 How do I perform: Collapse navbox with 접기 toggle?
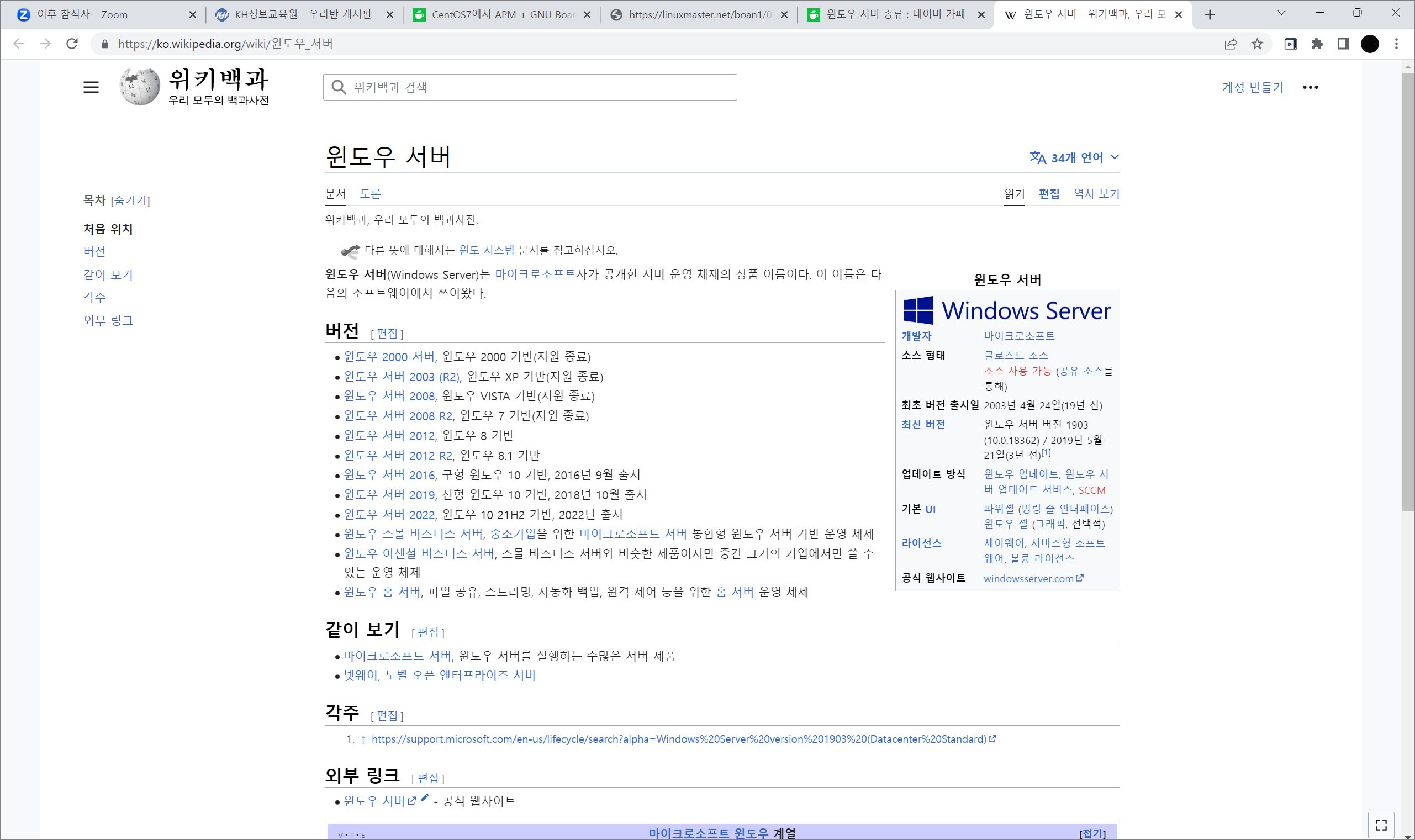1092,833
